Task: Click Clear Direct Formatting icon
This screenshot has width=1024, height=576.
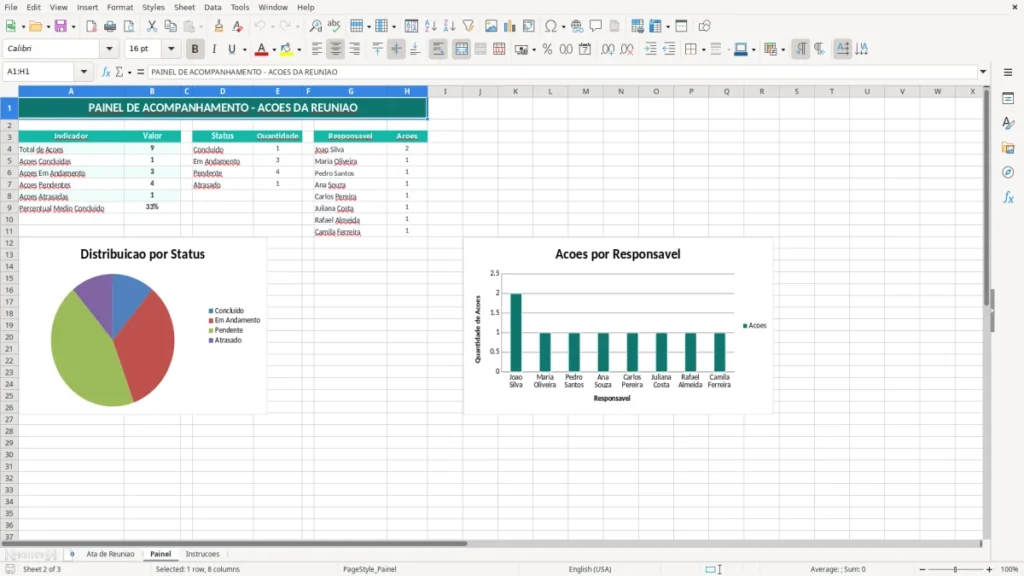Action: 238,26
